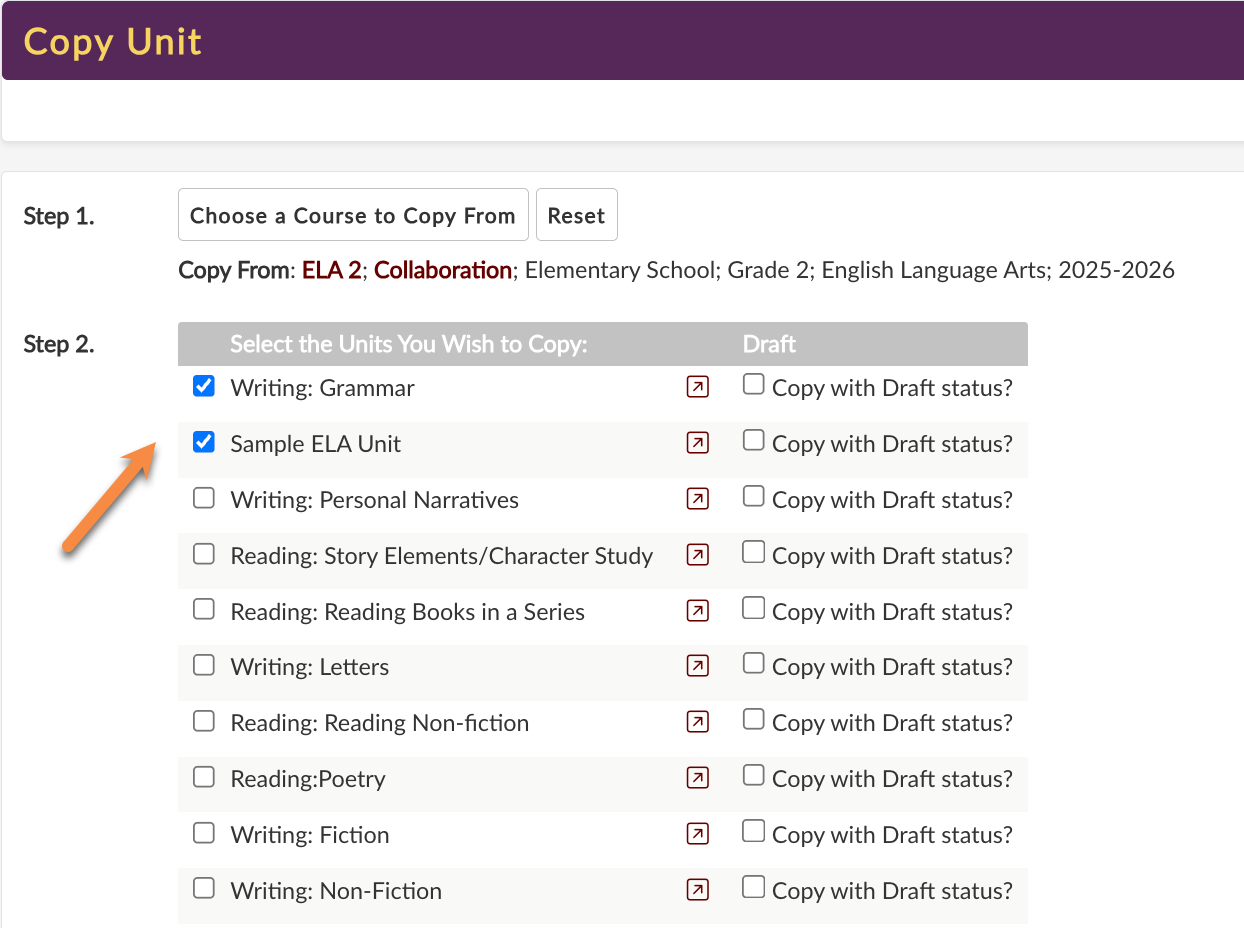The height and width of the screenshot is (928, 1244).
Task: Click Choose a Course to Copy From button
Action: click(353, 215)
